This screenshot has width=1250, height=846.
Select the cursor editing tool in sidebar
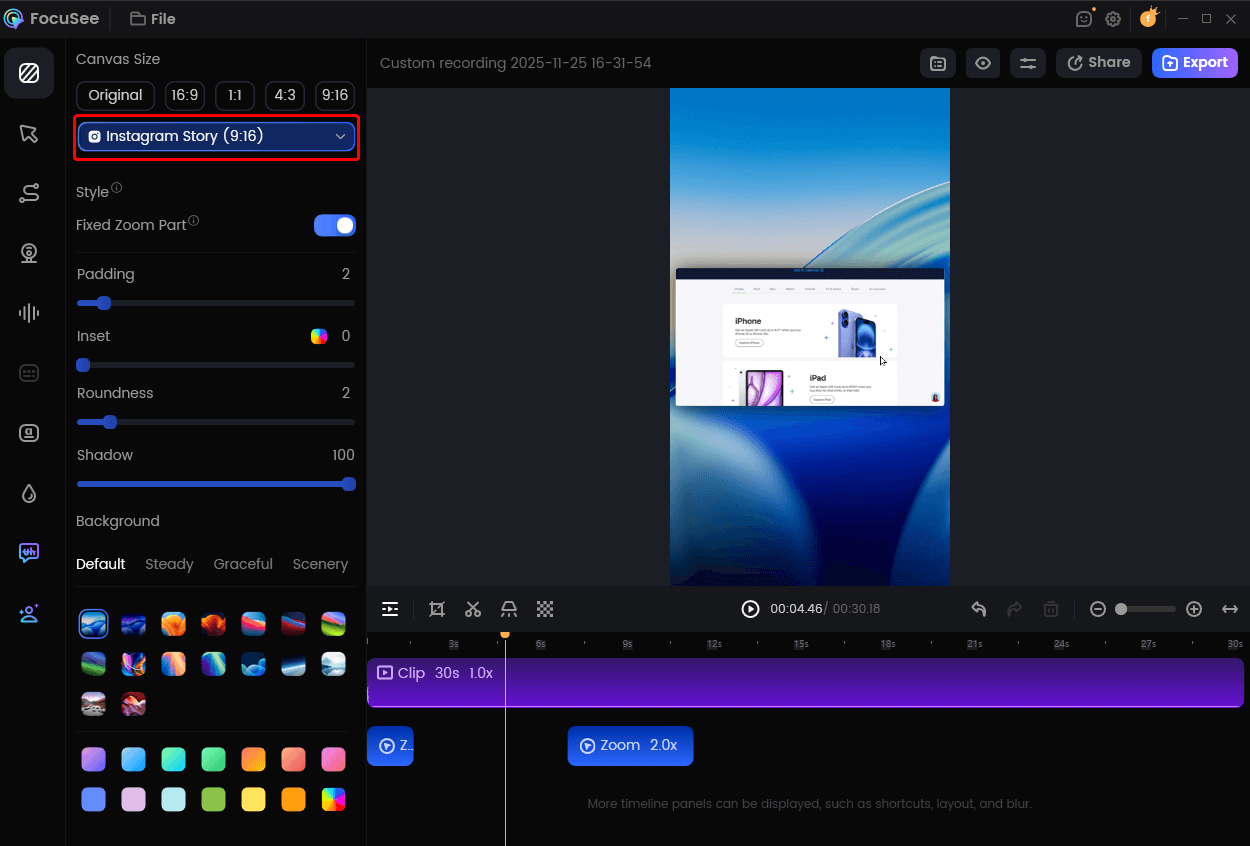point(29,133)
